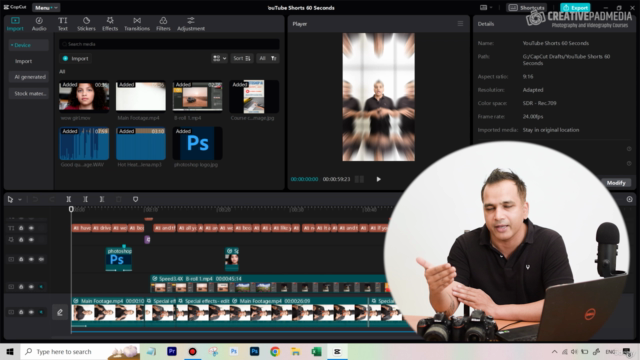Open the Effects tab
The width and height of the screenshot is (640, 360).
pyautogui.click(x=110, y=24)
